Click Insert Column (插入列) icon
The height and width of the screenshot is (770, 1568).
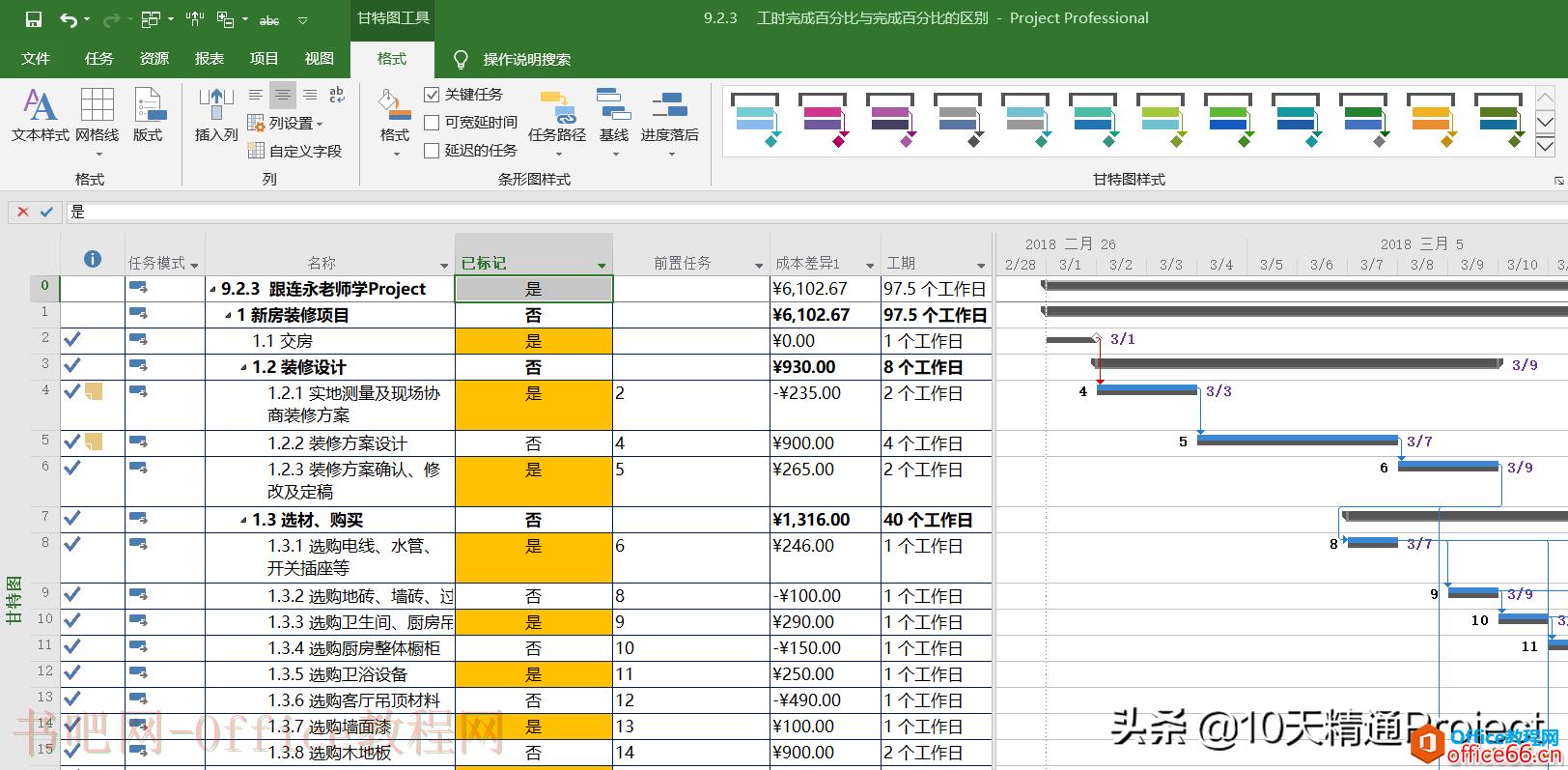tap(216, 115)
